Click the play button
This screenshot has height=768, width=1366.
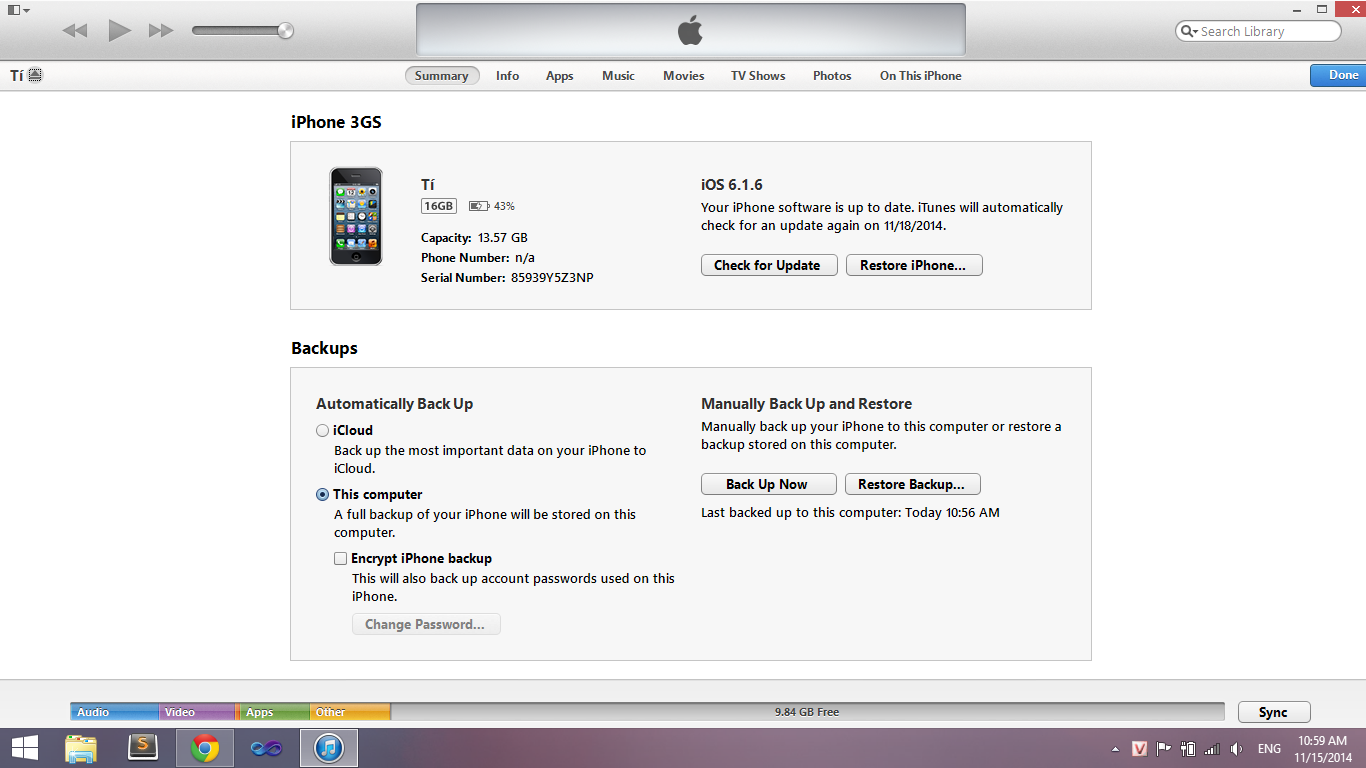click(120, 31)
